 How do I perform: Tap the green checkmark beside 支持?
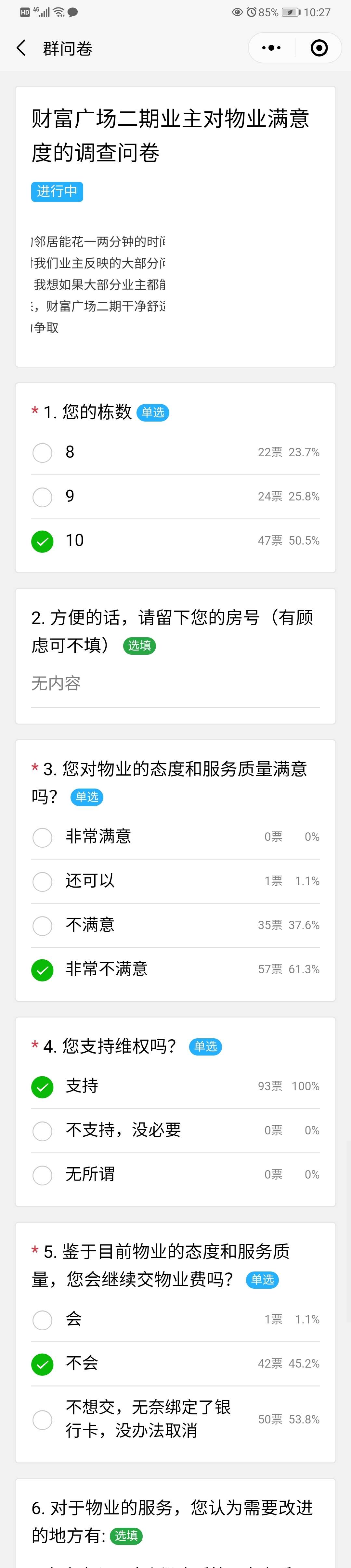point(42,1086)
